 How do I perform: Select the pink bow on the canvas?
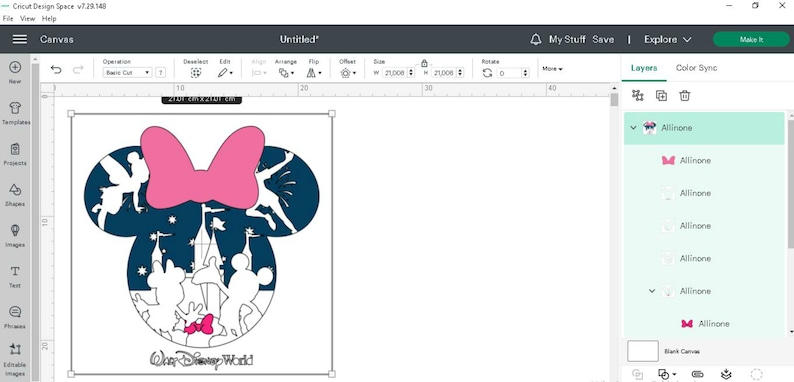(203, 167)
